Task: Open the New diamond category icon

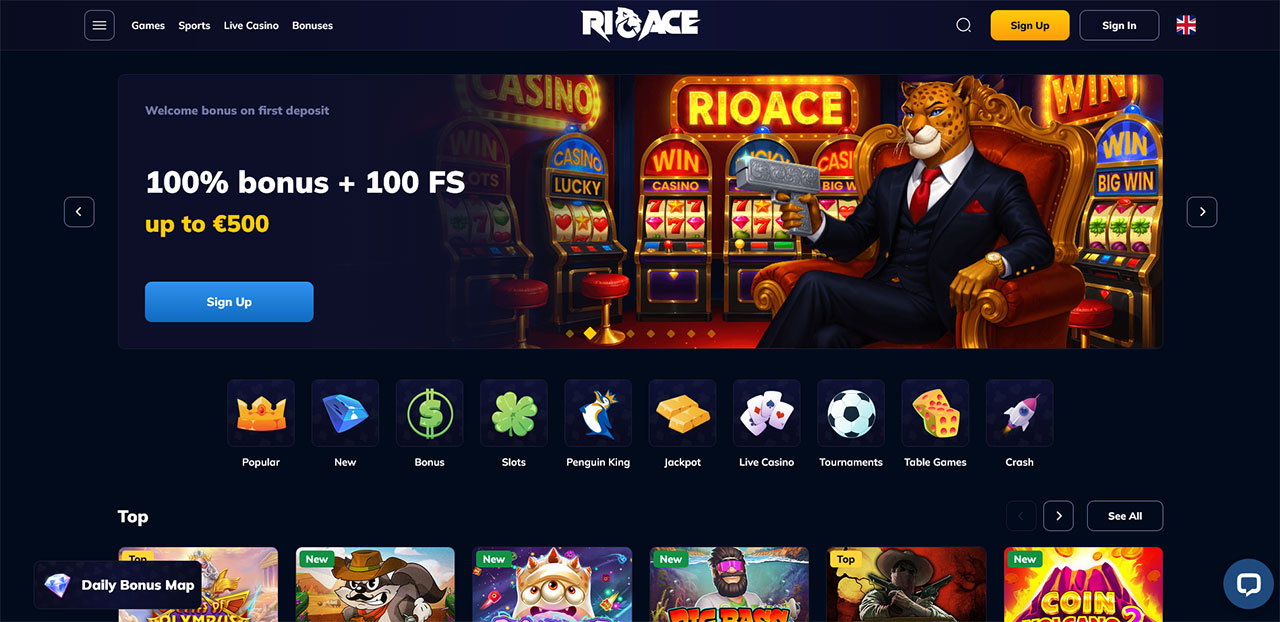Action: [x=345, y=413]
